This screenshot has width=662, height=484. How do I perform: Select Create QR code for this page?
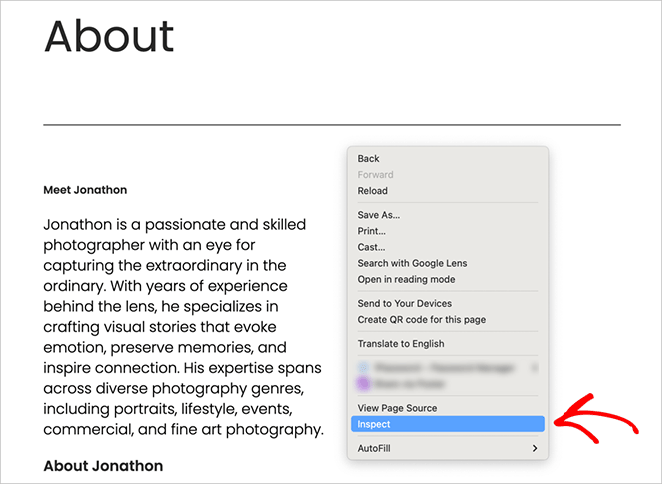421,320
